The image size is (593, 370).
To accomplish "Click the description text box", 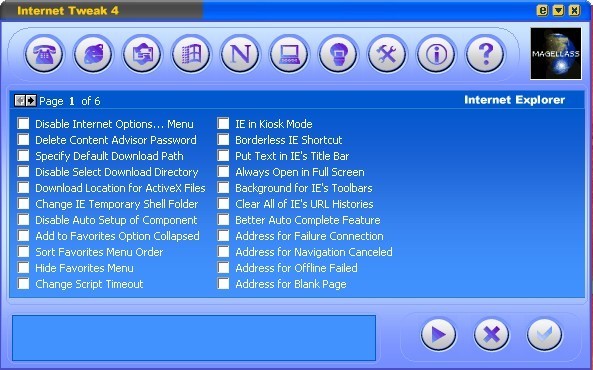I will pos(194,338).
